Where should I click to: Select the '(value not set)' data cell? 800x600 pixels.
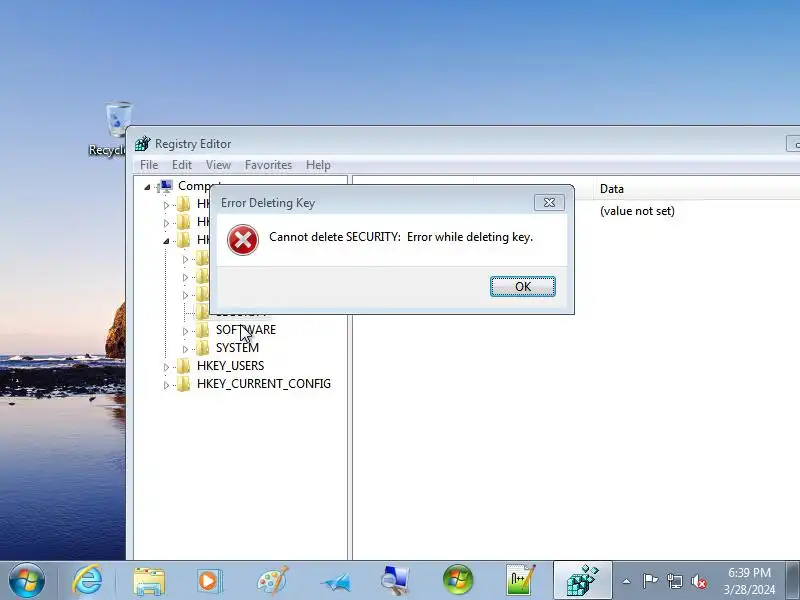(637, 211)
